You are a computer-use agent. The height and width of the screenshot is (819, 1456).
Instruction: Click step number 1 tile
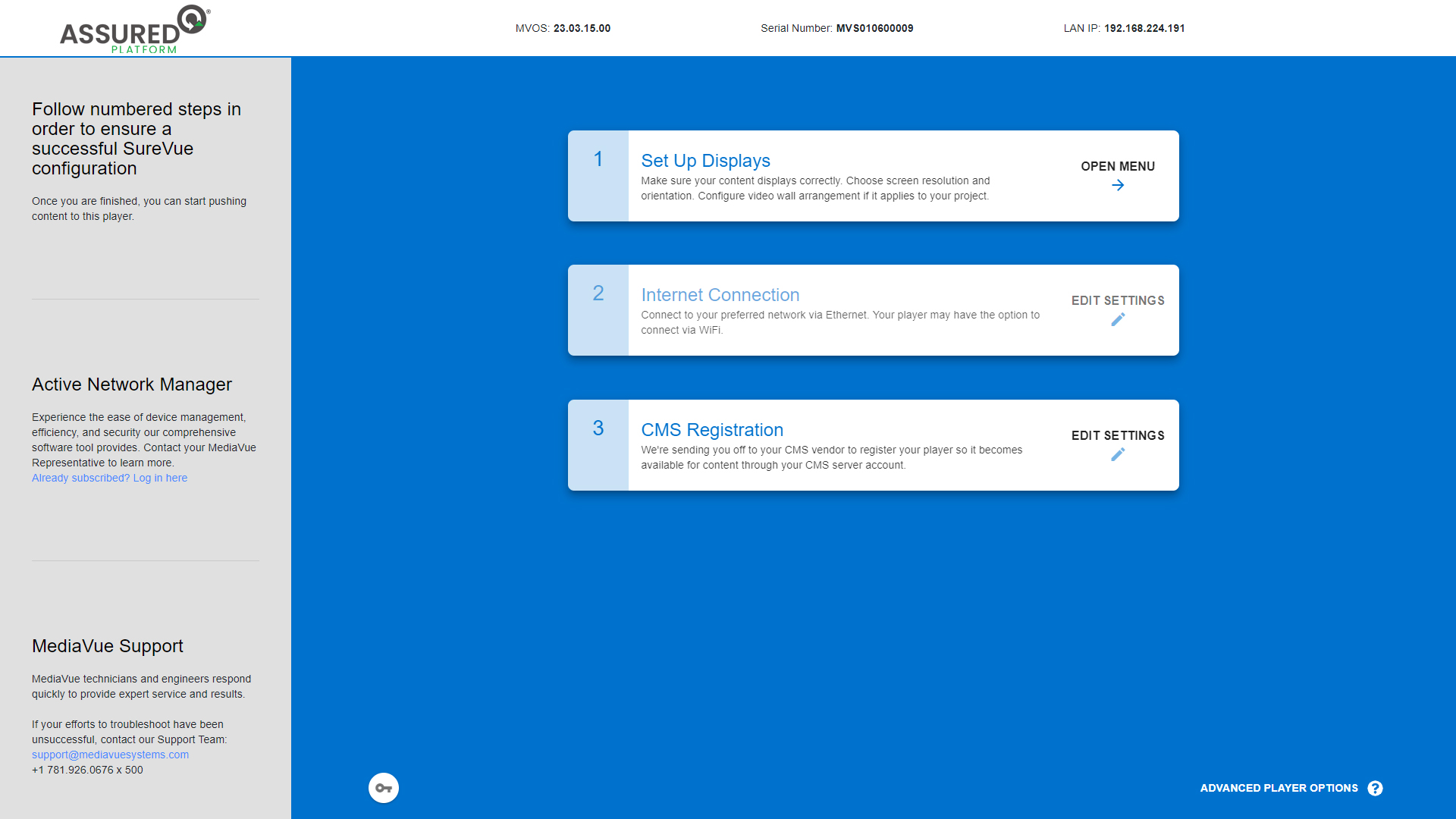click(x=598, y=176)
